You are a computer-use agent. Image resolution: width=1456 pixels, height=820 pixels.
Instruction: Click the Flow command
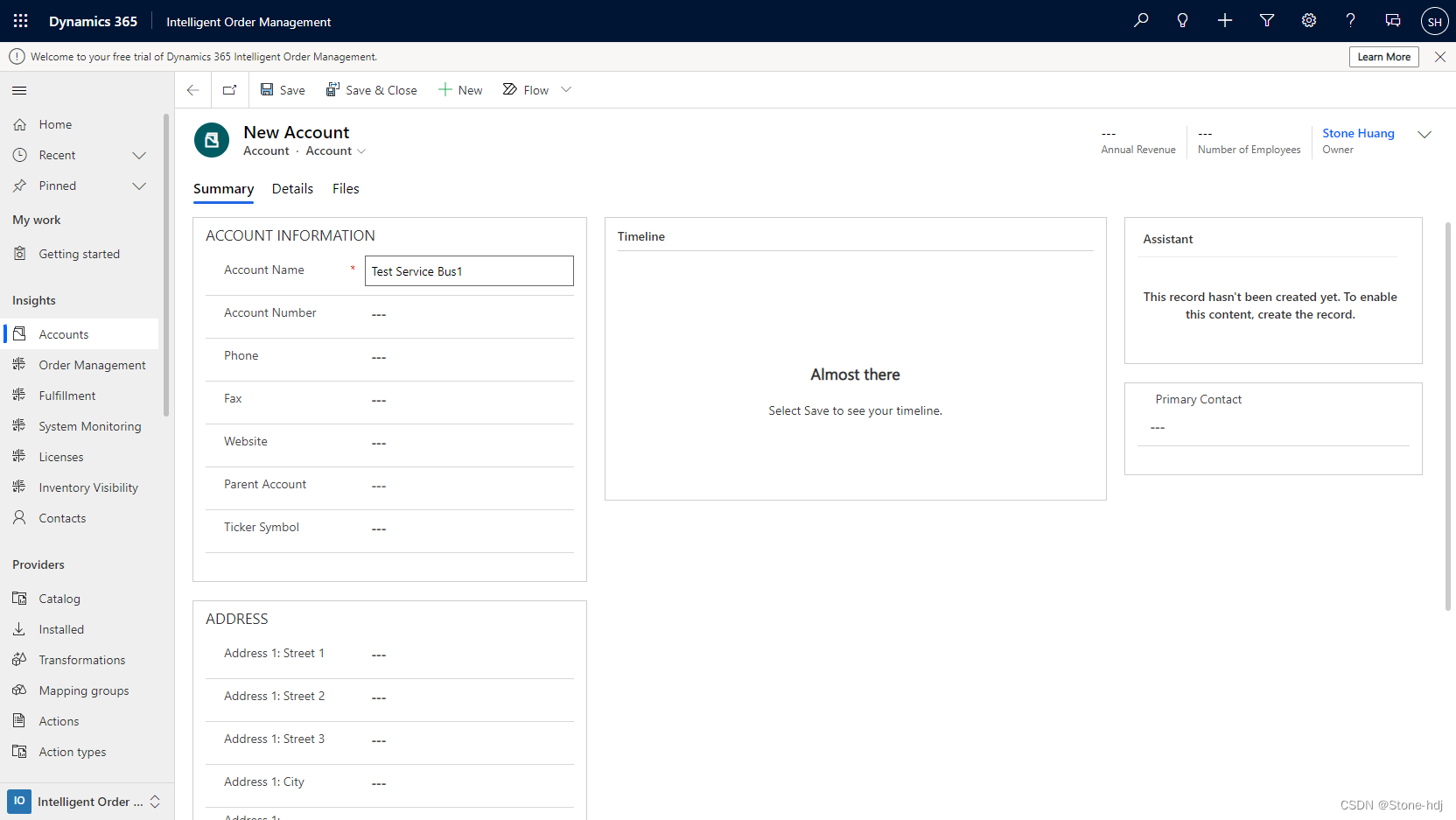pos(526,90)
